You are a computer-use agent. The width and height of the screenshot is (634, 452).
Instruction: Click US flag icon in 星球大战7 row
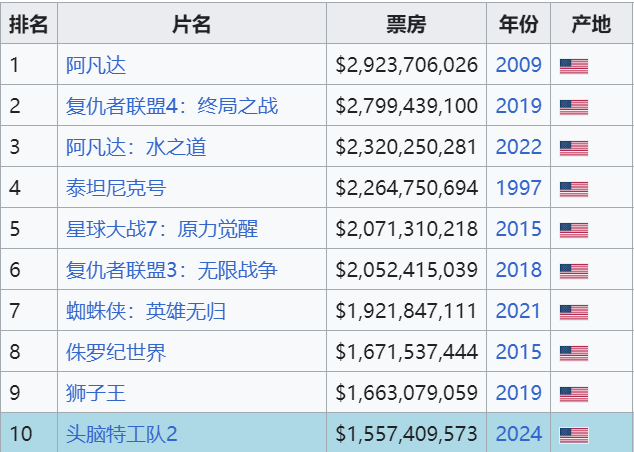pos(574,230)
